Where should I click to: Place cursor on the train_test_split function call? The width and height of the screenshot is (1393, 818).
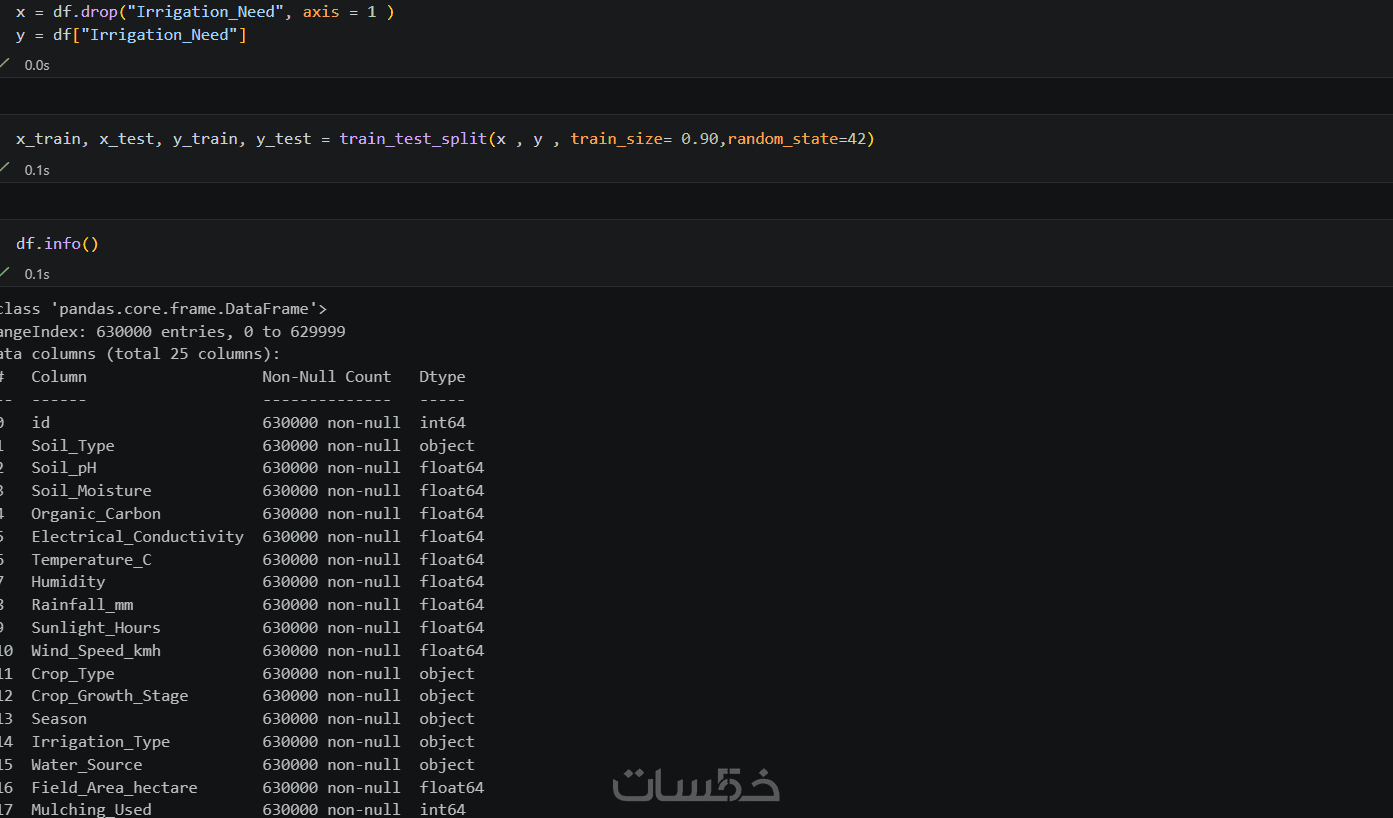click(x=414, y=139)
